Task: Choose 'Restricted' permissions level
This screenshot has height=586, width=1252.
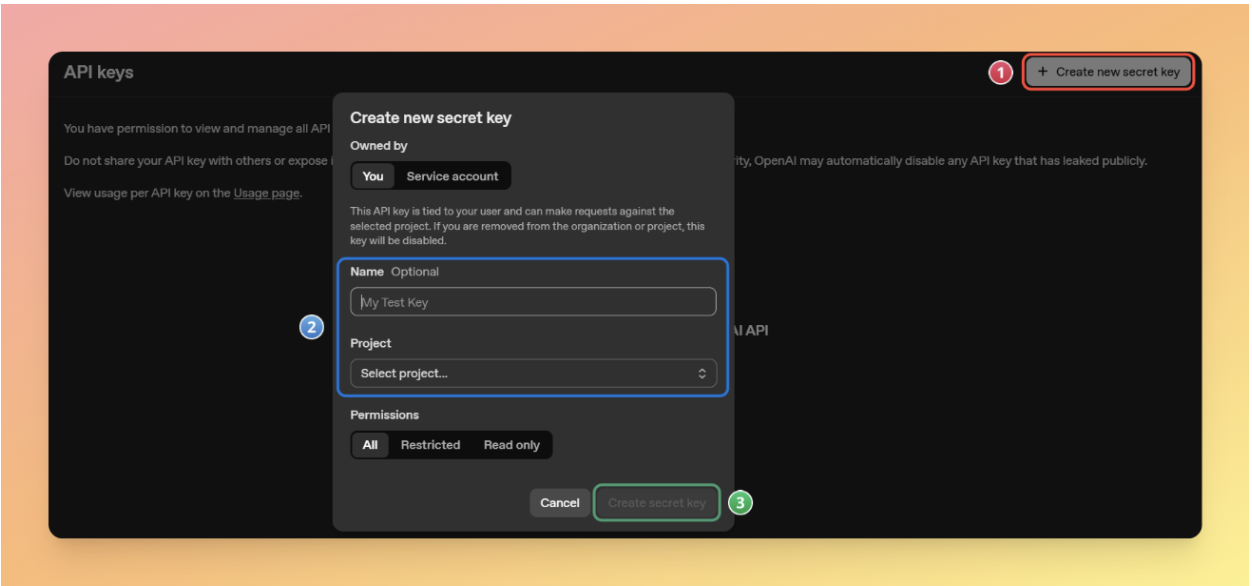Action: pyautogui.click(x=431, y=445)
